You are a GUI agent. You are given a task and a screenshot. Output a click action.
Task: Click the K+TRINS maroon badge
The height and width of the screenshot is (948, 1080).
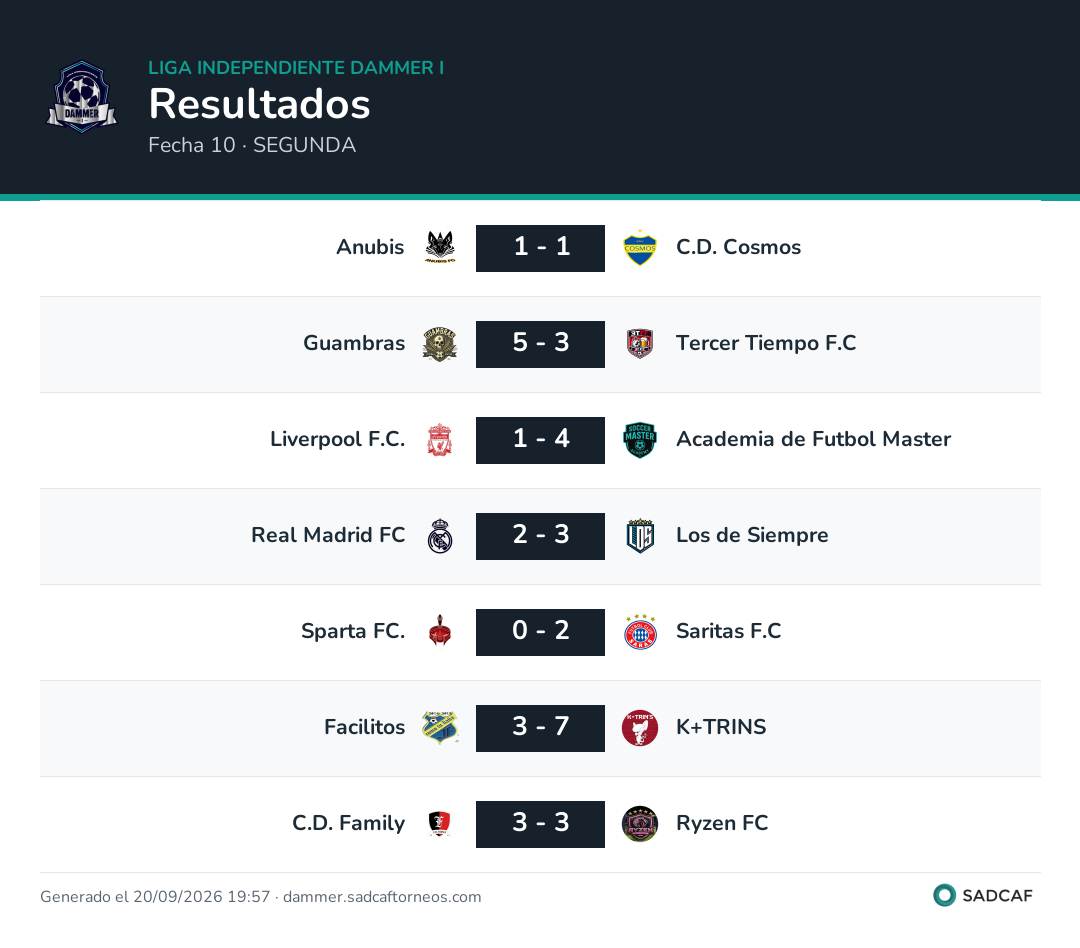640,728
